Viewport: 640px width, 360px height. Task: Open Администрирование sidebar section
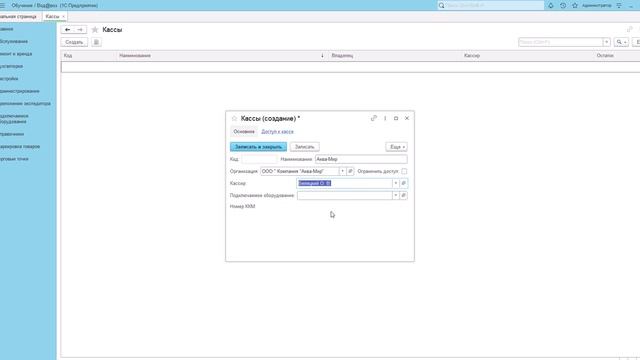click(x=20, y=91)
